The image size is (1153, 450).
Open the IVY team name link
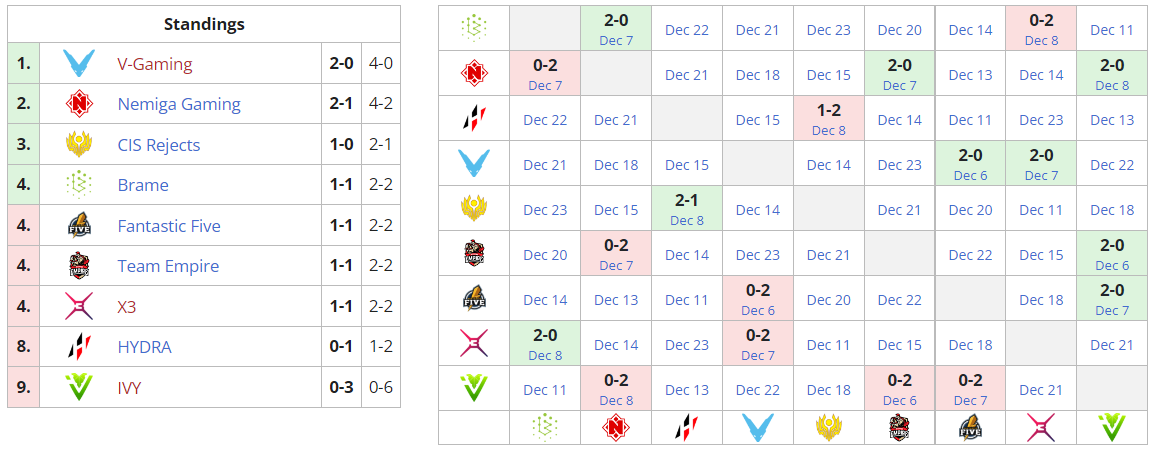(x=130, y=388)
